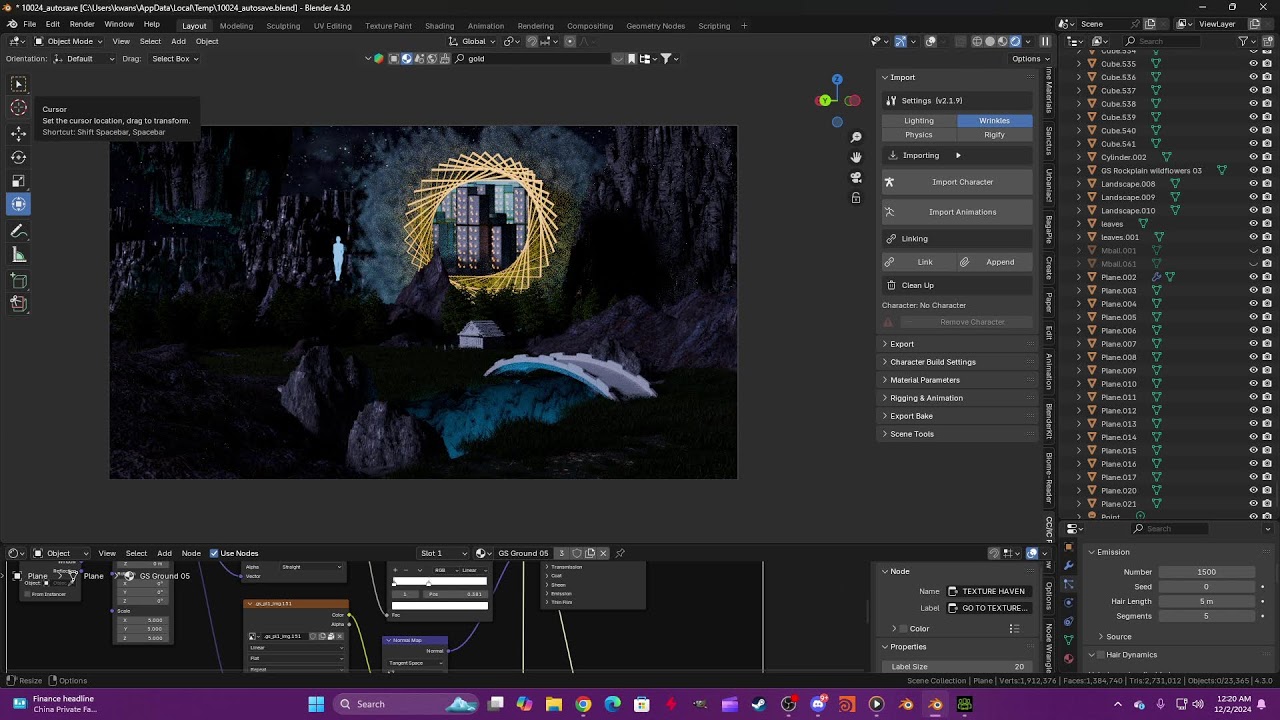1280x720 pixels.
Task: Click the Import Character button
Action: point(961,182)
